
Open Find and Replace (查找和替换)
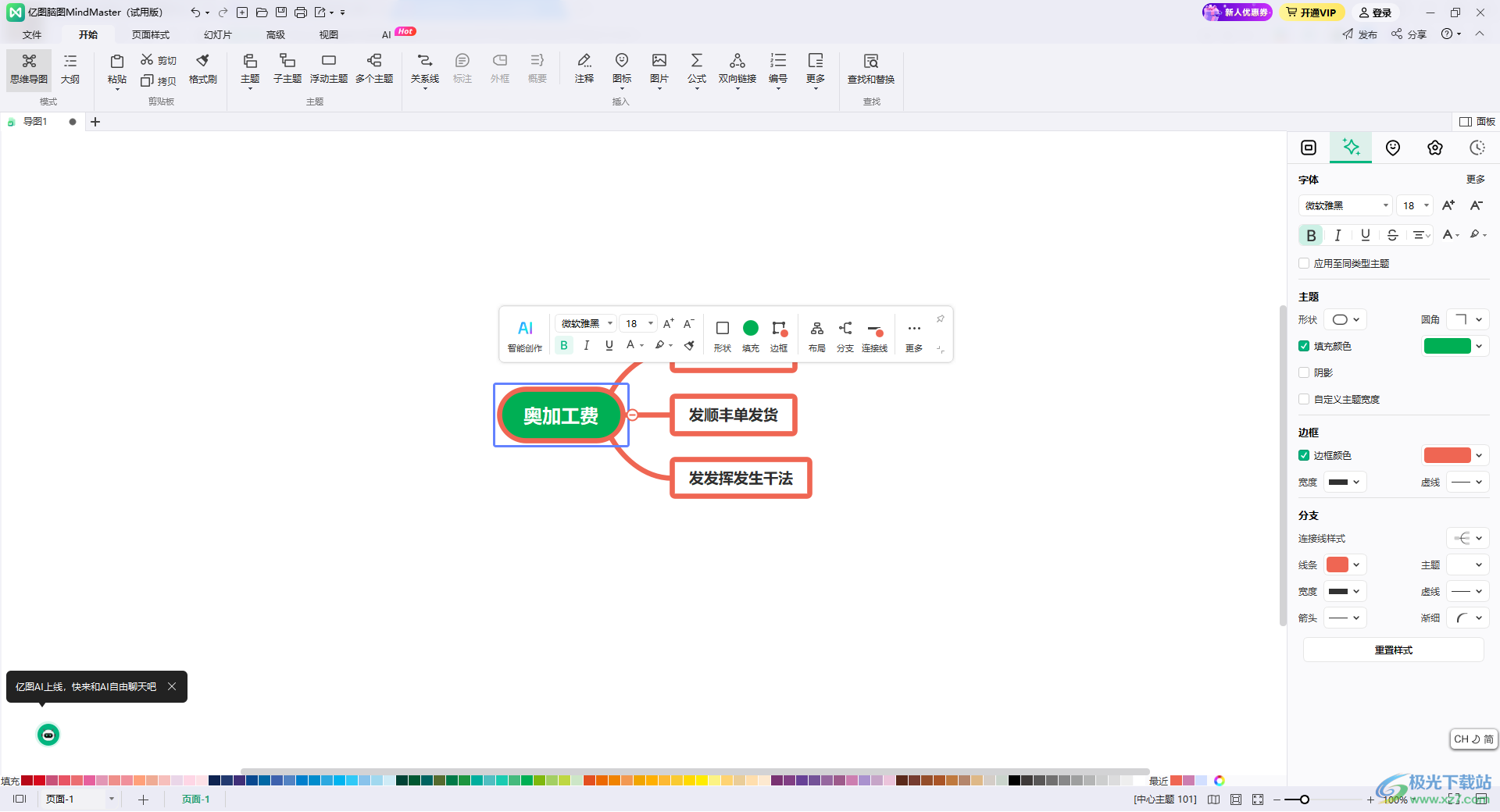[x=871, y=69]
